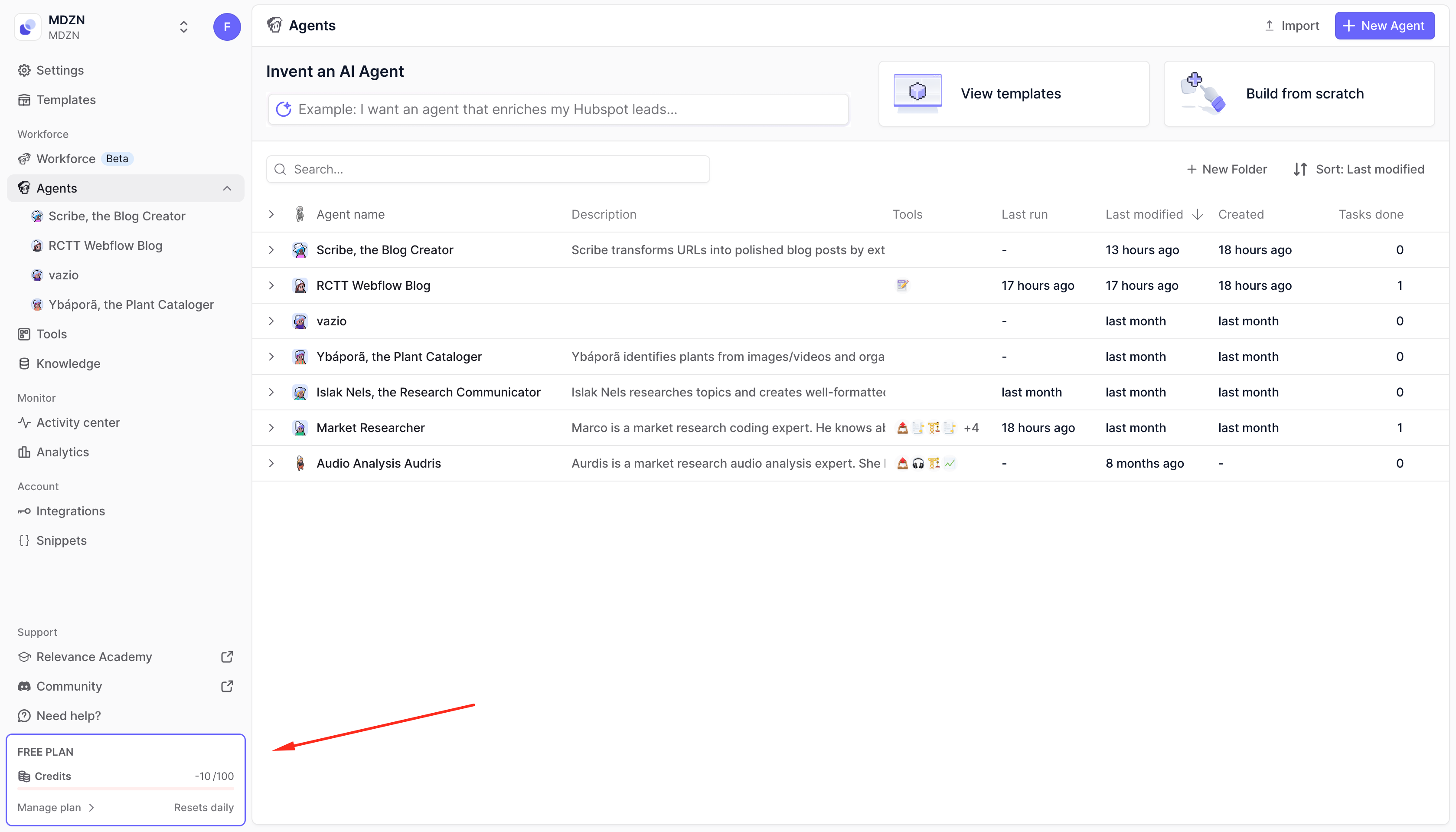Screen dimensions: 1456x832
Task: Click the Market Researcher avatar in table
Action: tap(300, 427)
